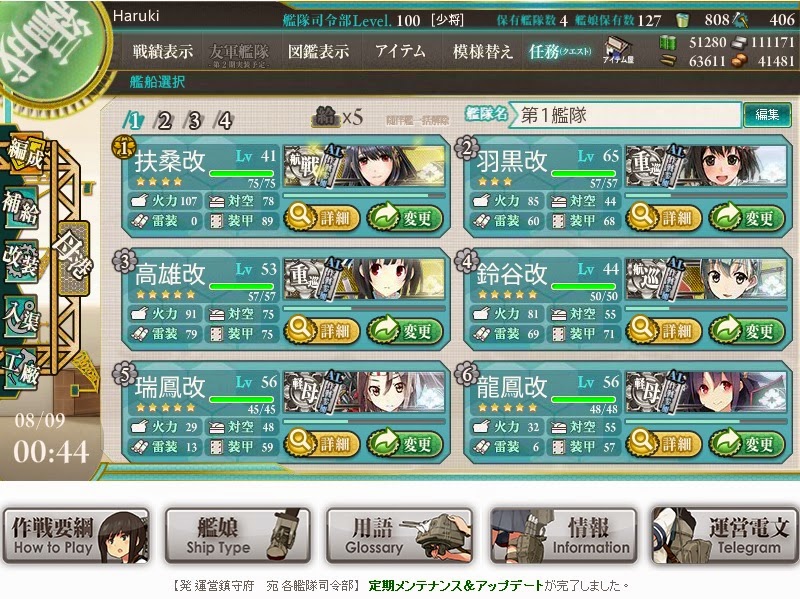The width and height of the screenshot is (800, 599).
Task: Click 詳細 details for 扶桑改
Action: (x=322, y=218)
